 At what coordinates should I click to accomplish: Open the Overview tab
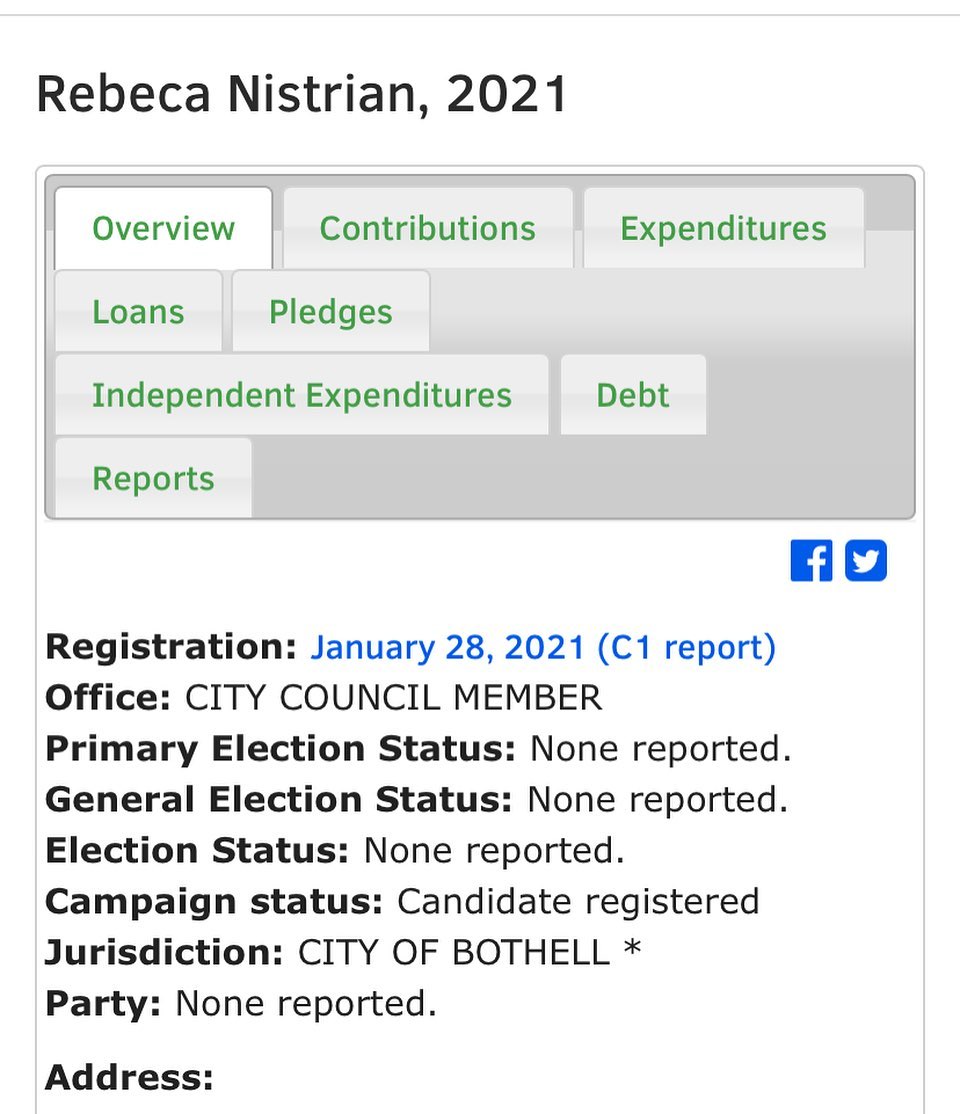(163, 228)
